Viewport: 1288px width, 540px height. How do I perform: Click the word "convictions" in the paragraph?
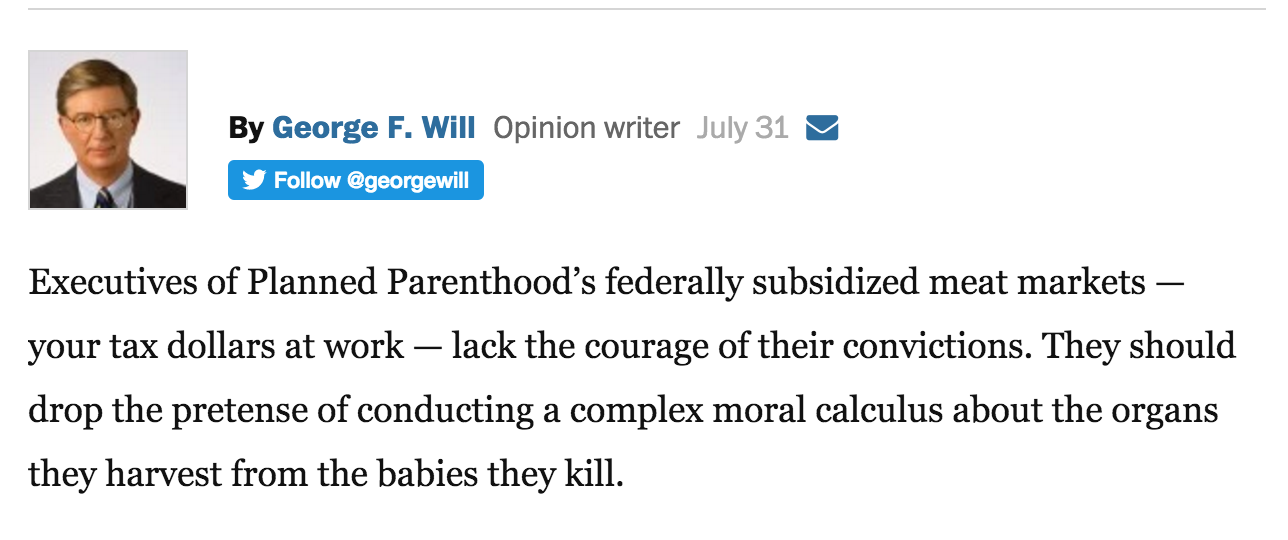click(x=940, y=347)
